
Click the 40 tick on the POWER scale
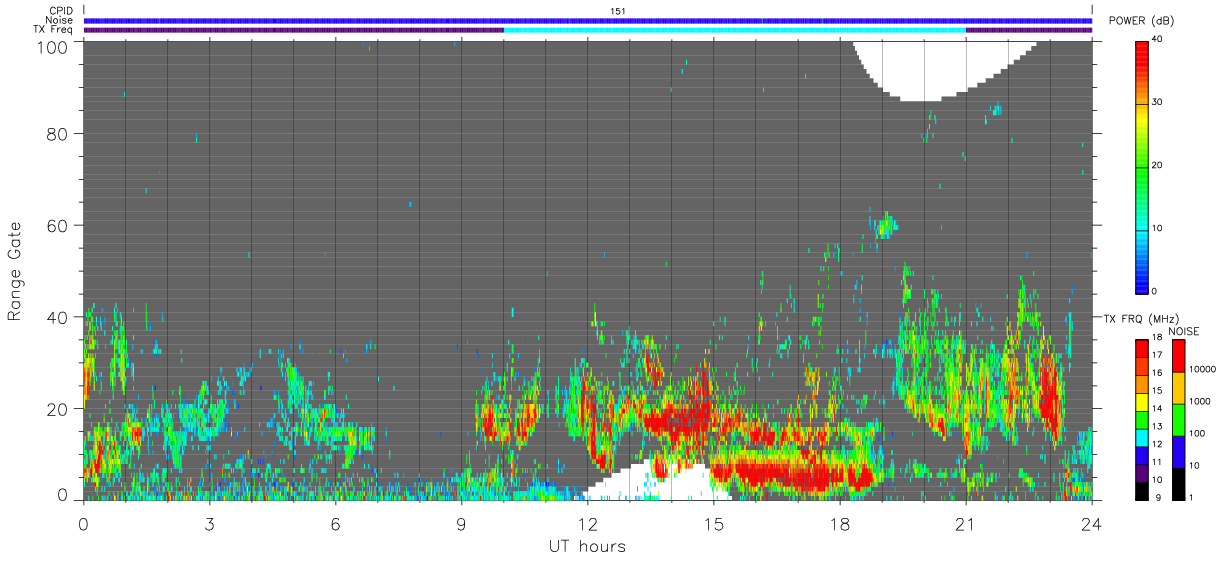click(x=1156, y=40)
